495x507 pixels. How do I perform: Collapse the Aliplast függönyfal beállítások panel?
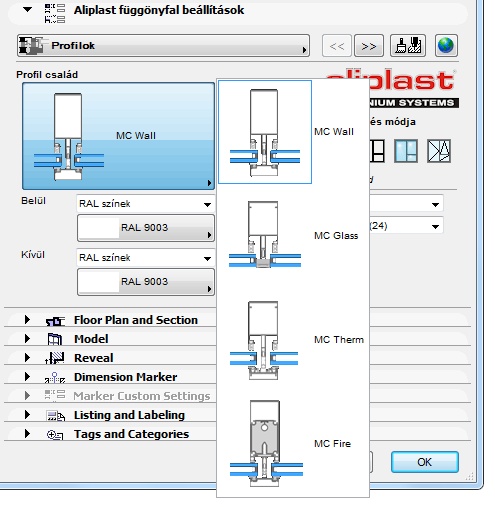27,10
